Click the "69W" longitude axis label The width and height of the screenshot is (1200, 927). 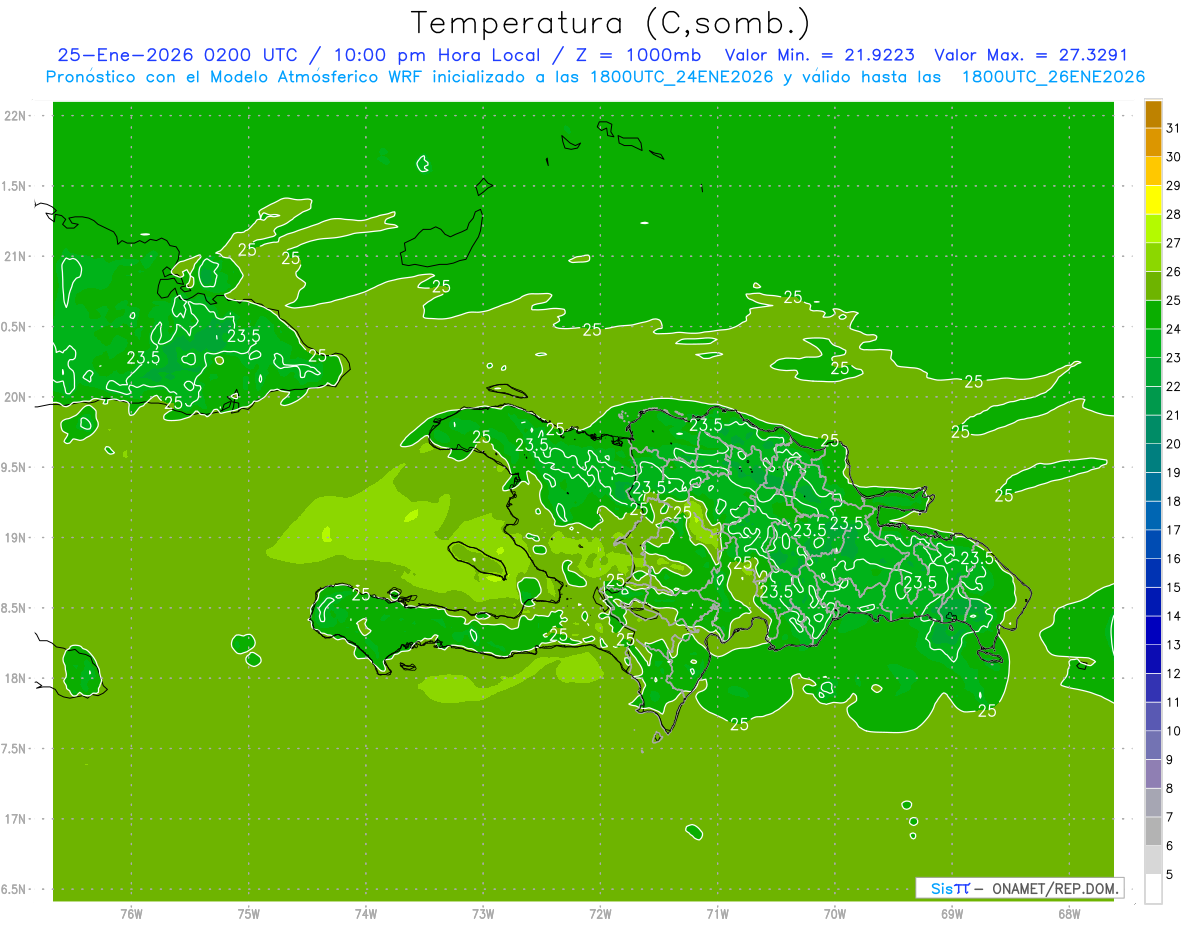(952, 913)
